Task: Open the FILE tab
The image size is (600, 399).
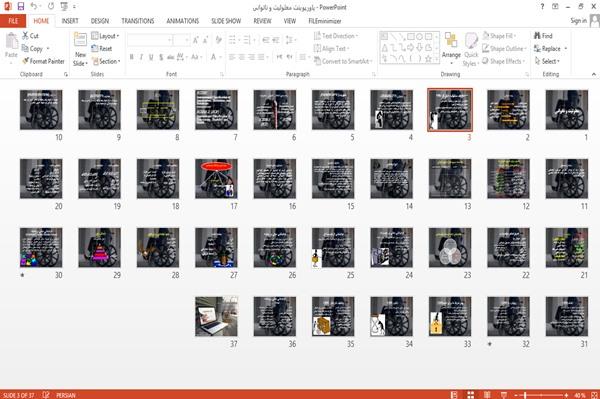Action: pyautogui.click(x=13, y=21)
